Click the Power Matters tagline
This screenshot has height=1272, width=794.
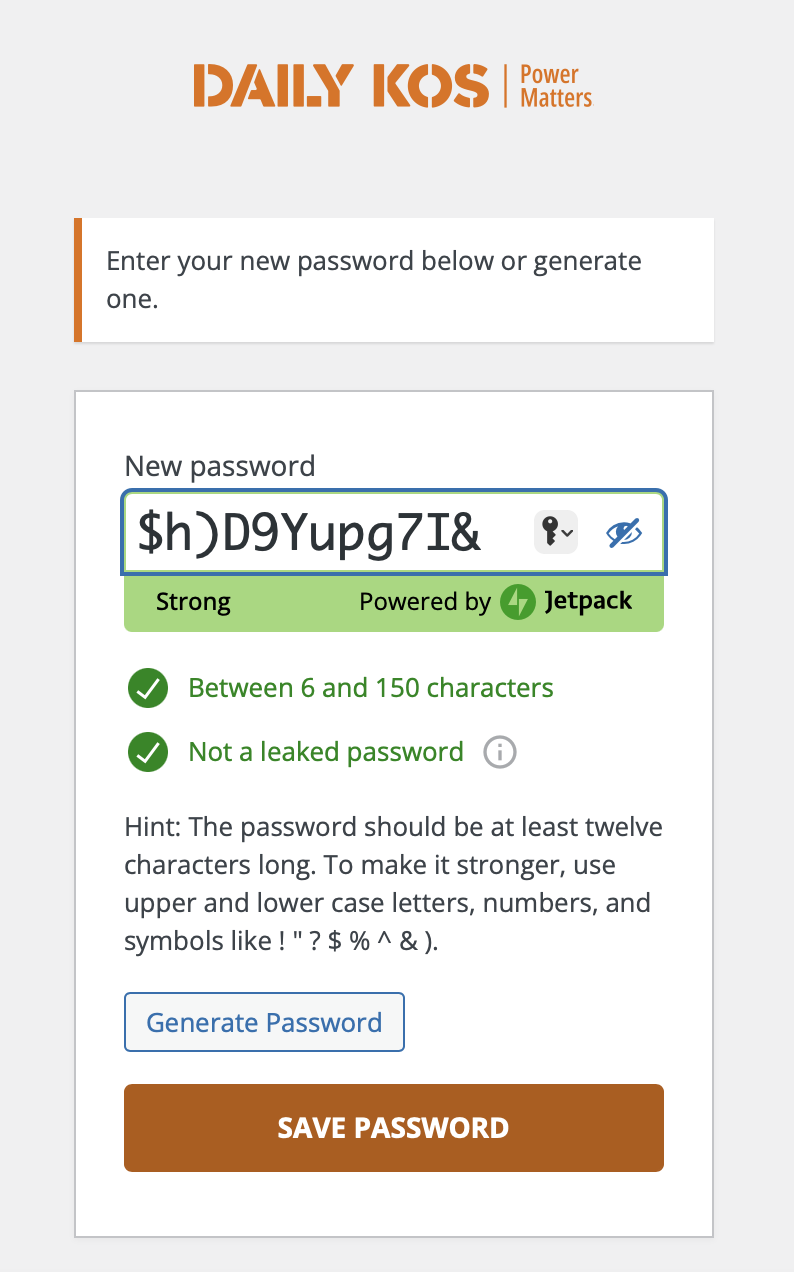[556, 86]
